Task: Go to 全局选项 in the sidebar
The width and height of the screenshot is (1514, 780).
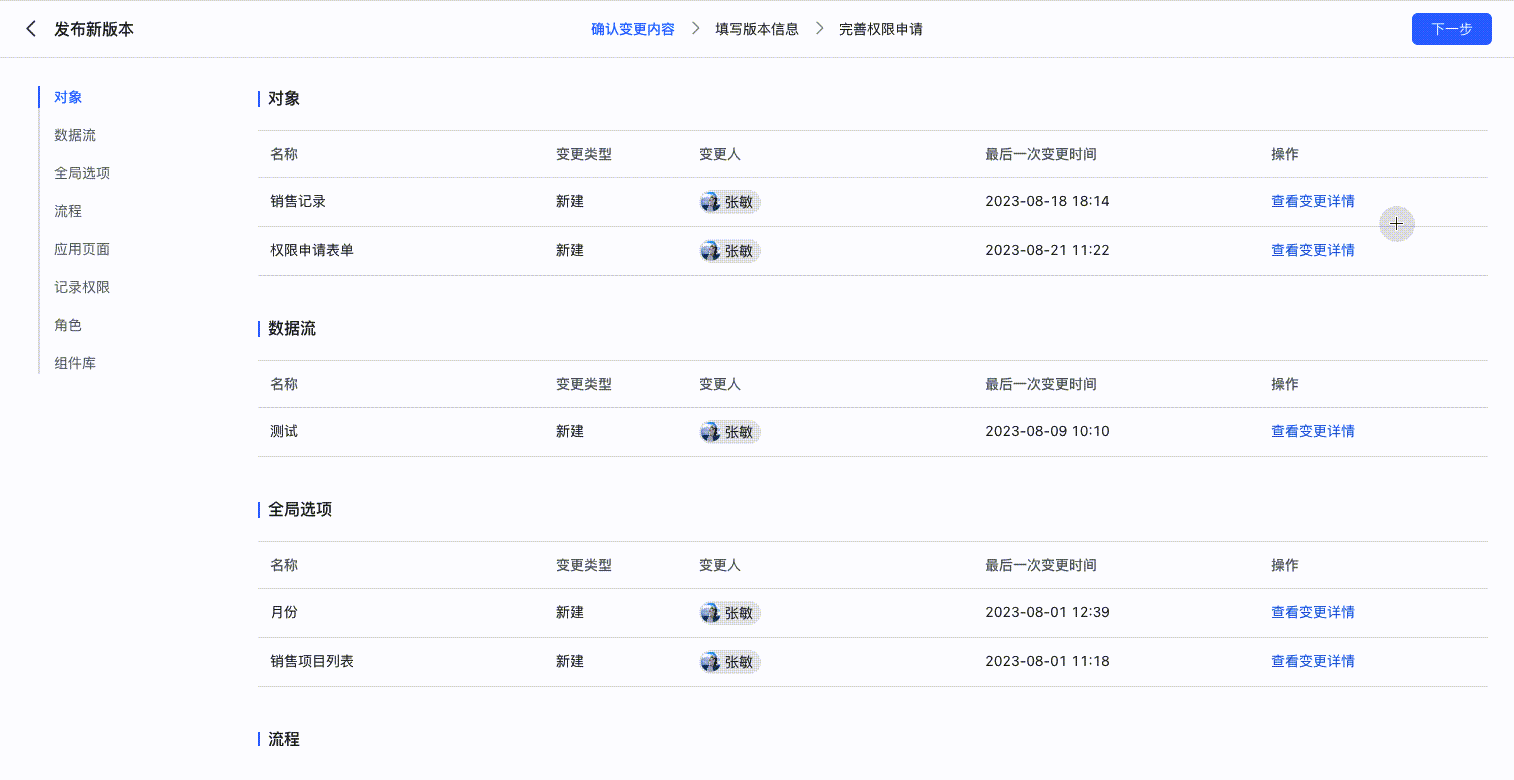Action: [82, 173]
